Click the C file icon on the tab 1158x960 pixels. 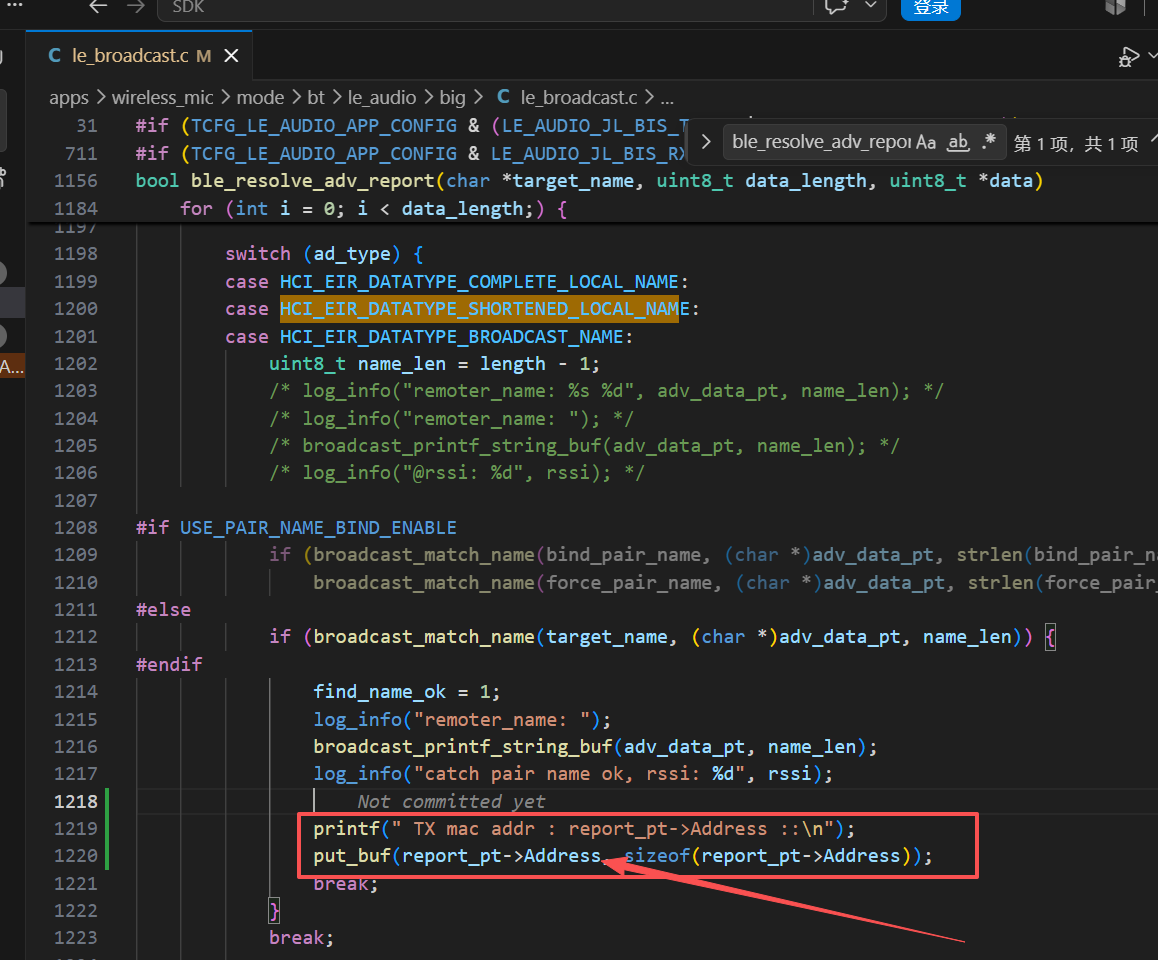[x=54, y=55]
